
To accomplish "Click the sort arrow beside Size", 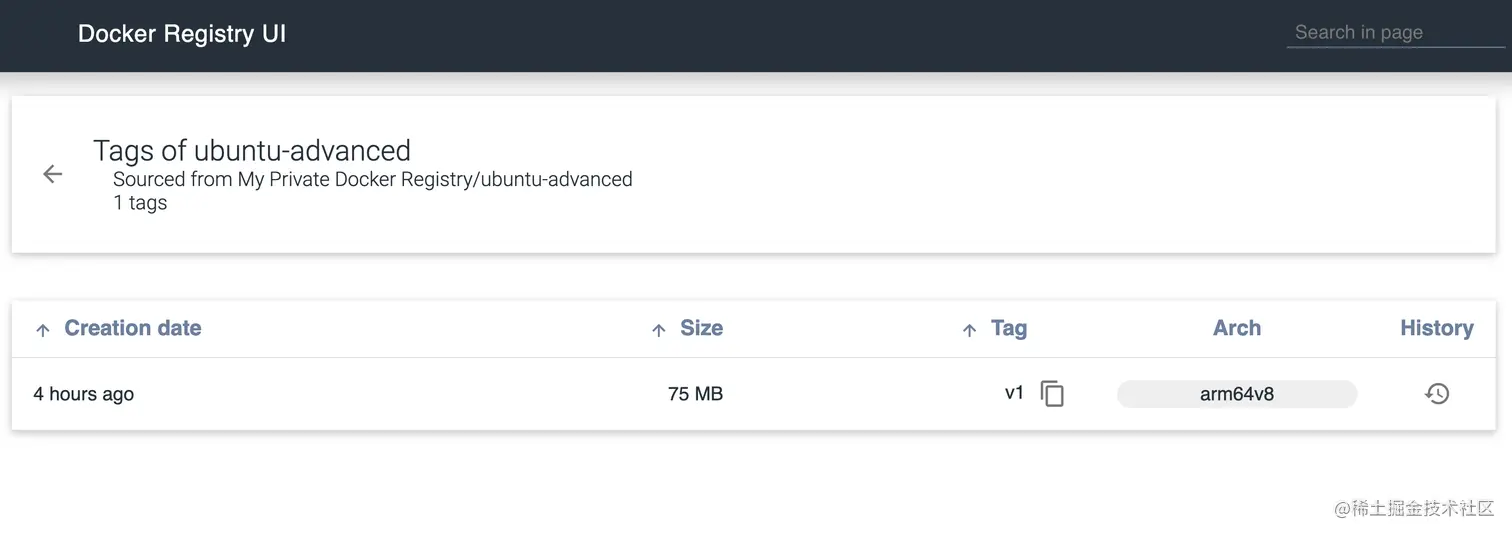I will coord(658,330).
